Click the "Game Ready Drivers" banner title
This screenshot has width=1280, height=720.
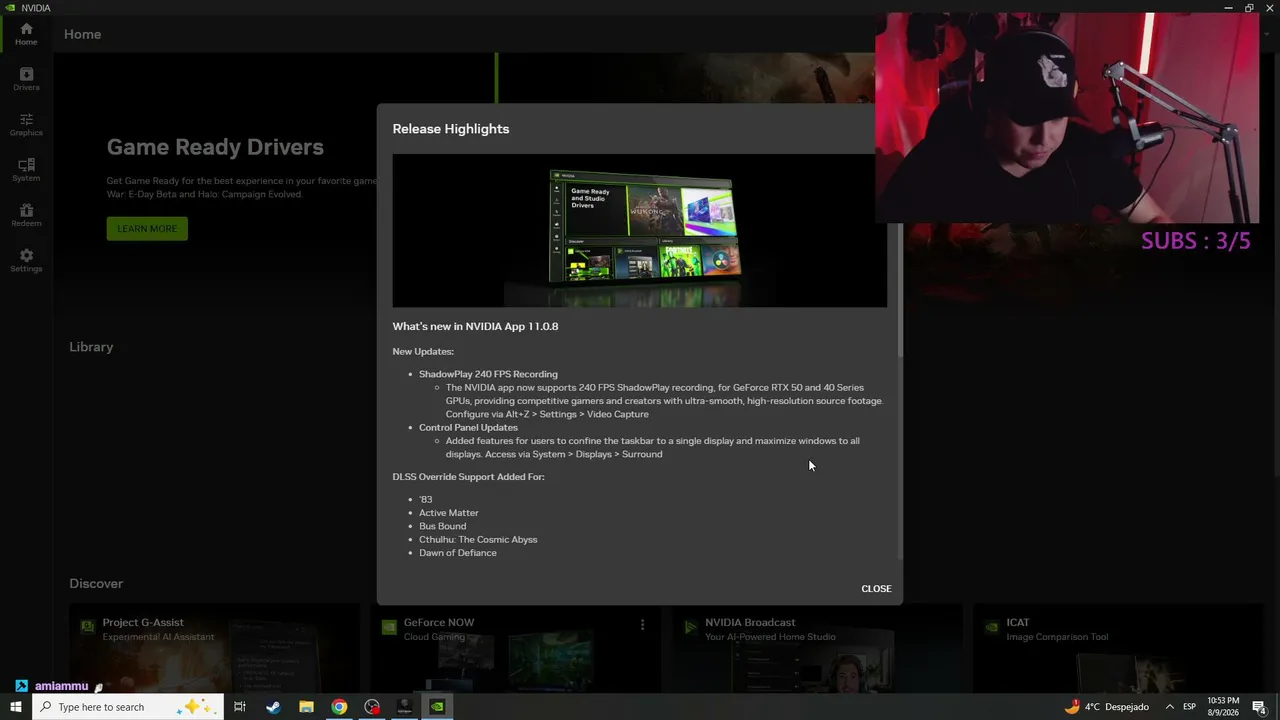215,147
